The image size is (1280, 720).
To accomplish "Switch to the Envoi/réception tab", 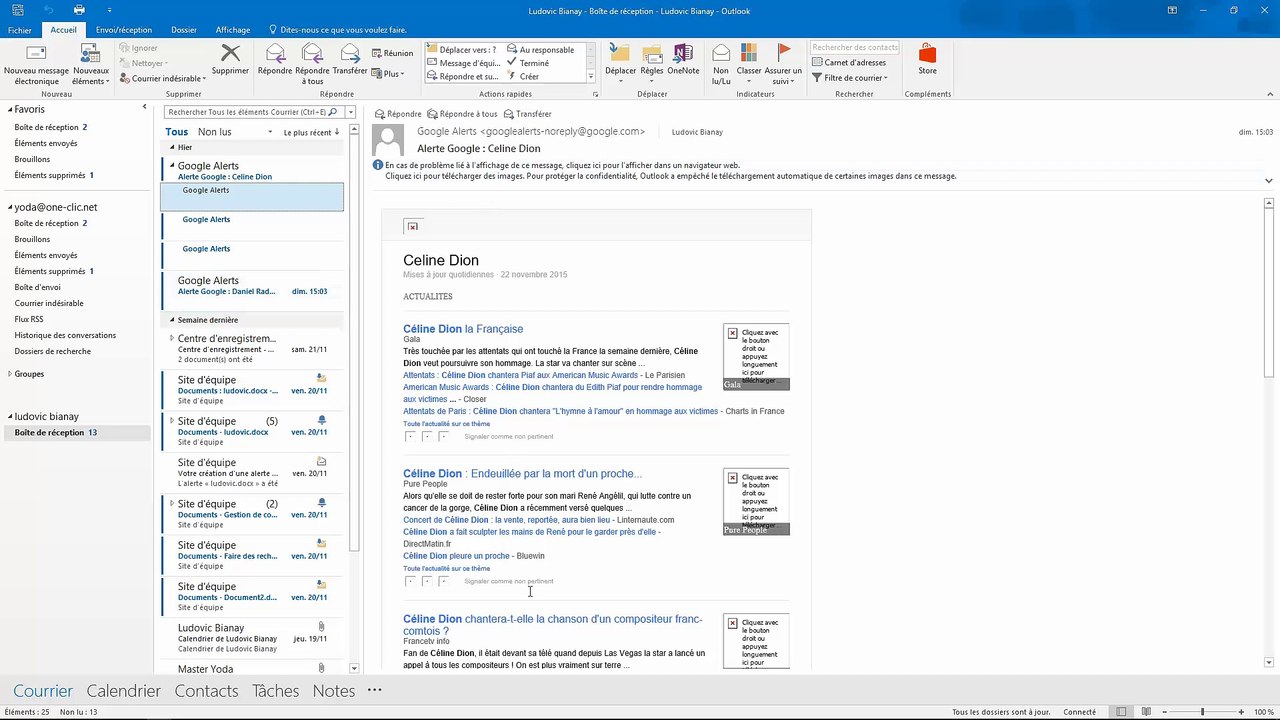I will [124, 30].
